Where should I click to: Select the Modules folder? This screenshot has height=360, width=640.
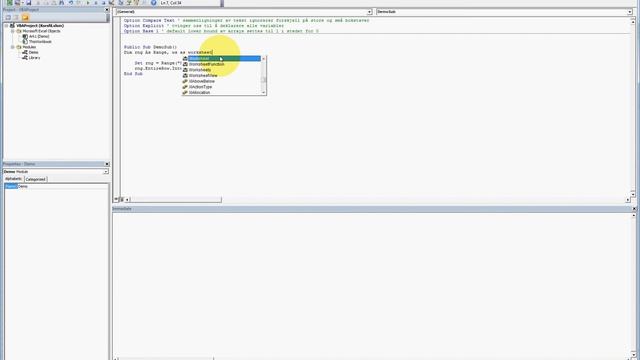click(x=29, y=47)
